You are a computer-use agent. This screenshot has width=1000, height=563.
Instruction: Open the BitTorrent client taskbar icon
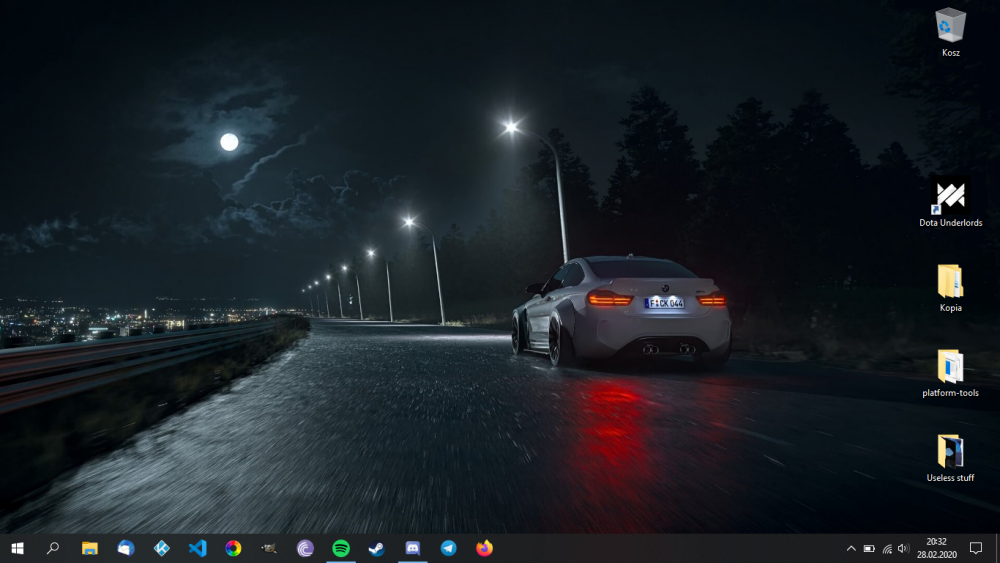305,548
